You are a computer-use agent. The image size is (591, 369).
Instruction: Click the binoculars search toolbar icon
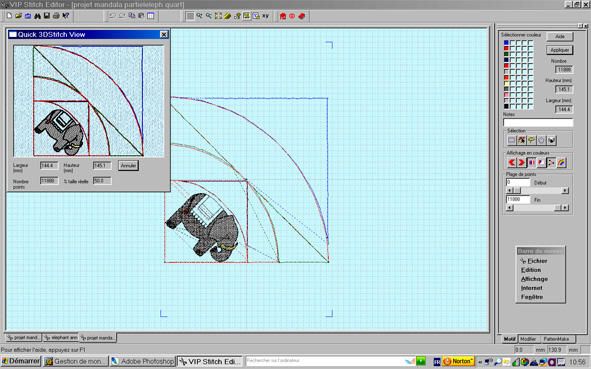point(37,16)
